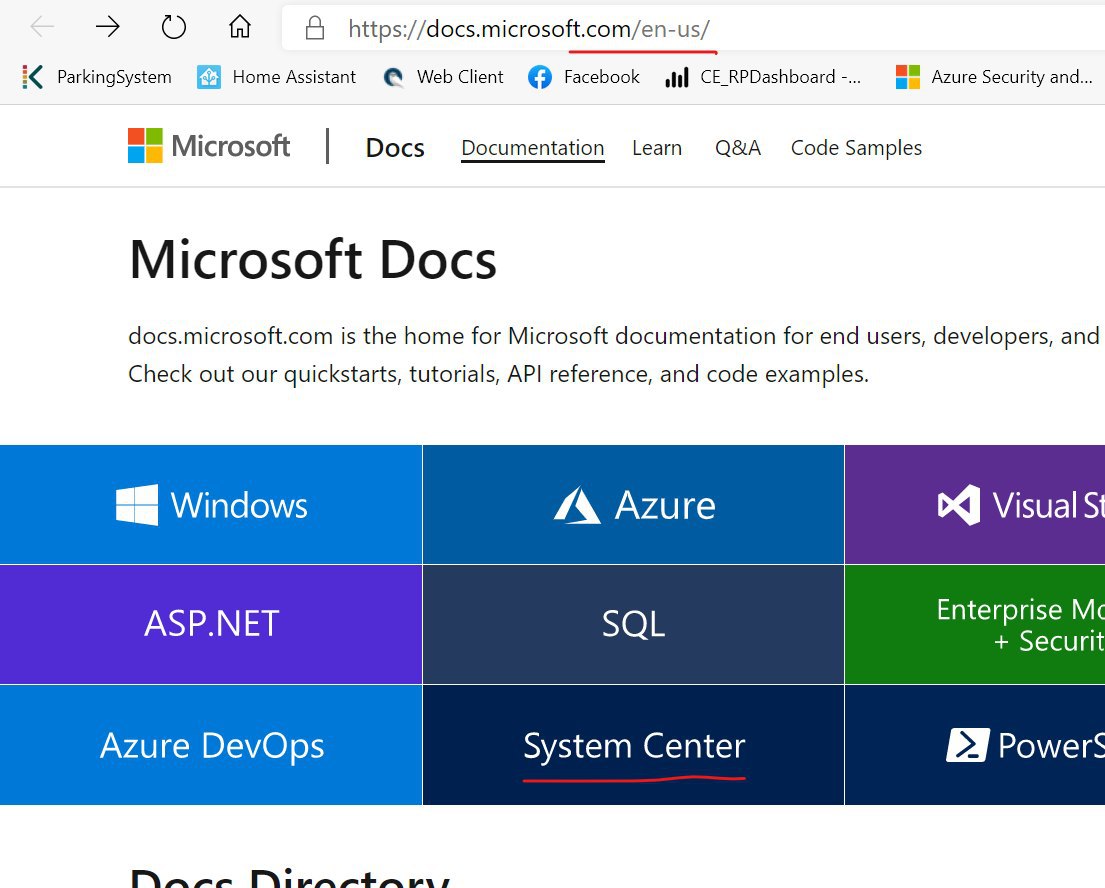Open the CE_RPDashboard bookmark
This screenshot has width=1105, height=888.
coord(763,77)
